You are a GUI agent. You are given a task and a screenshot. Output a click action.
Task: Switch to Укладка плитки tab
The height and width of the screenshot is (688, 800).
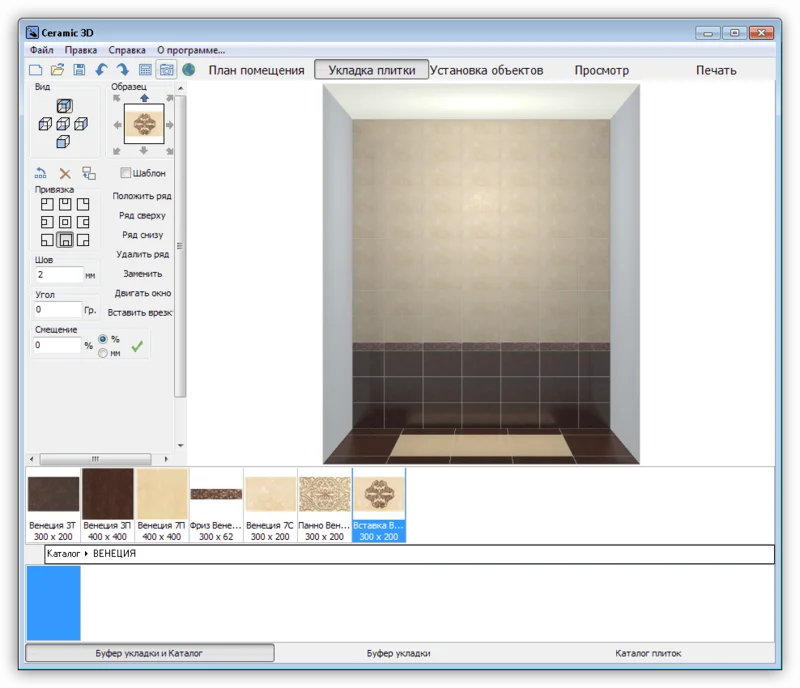(371, 70)
